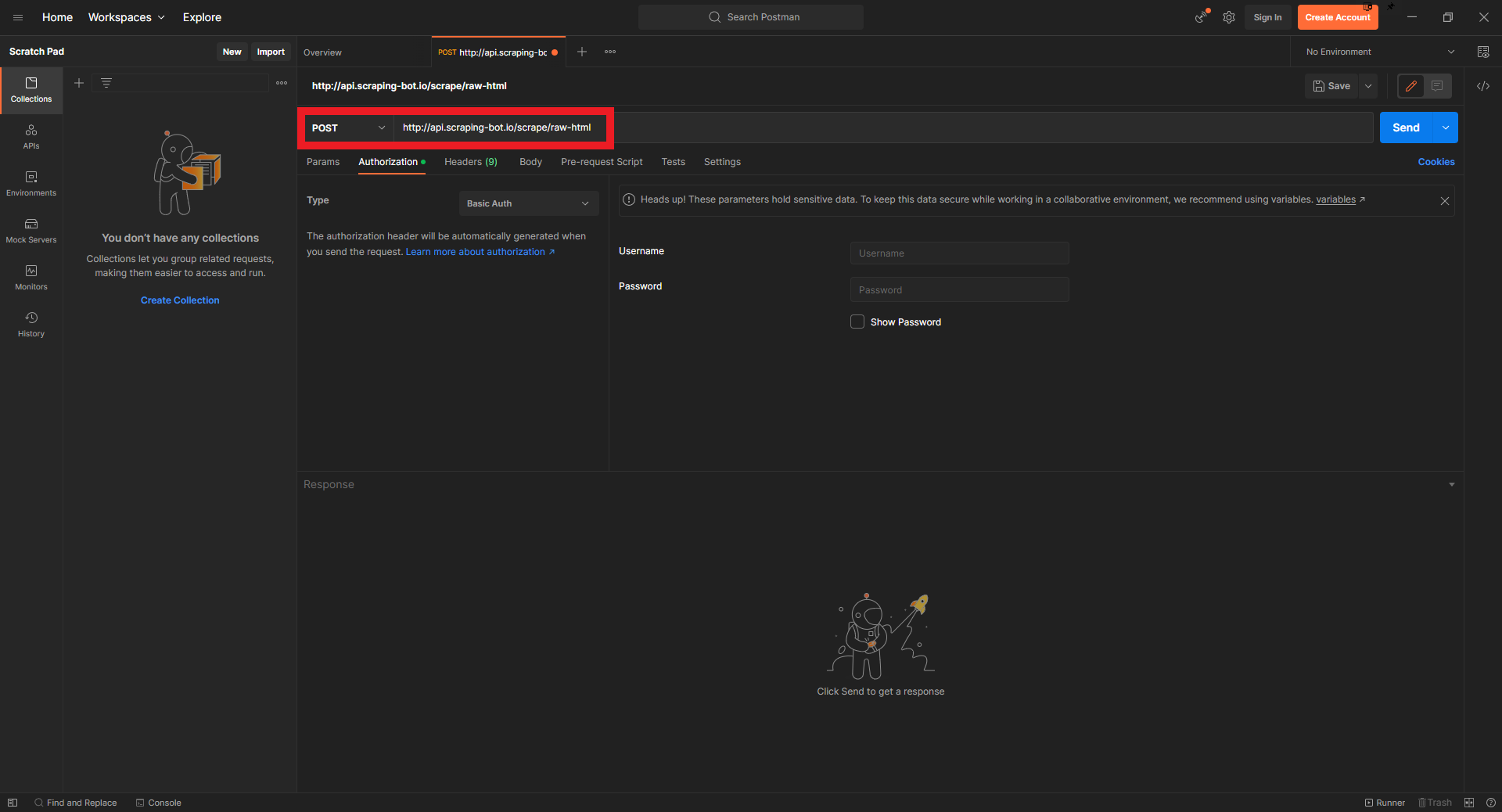Toggle two-pane view icon in status bar

pos(1469,803)
